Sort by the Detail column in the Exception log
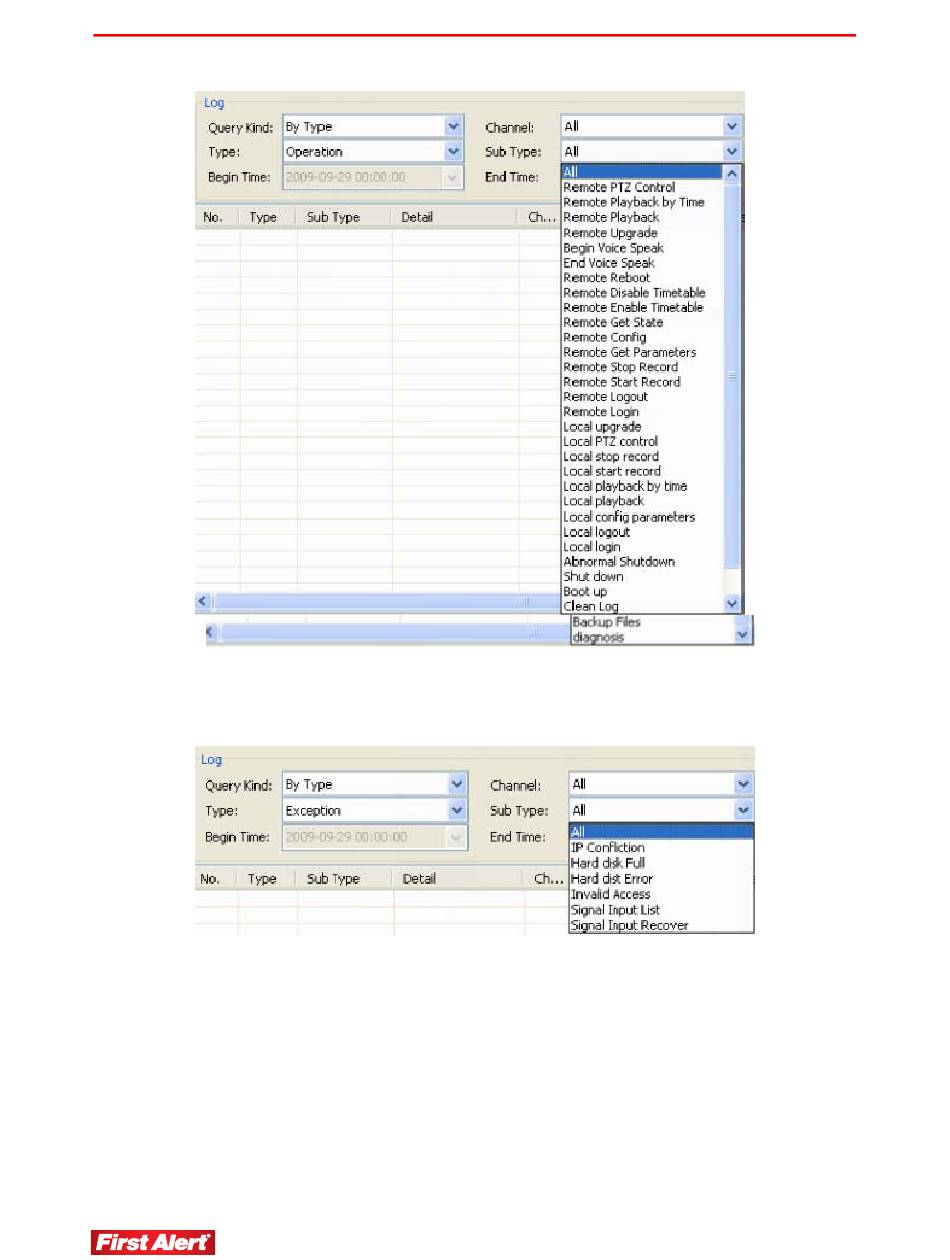This screenshot has width=950, height=1260. click(458, 879)
